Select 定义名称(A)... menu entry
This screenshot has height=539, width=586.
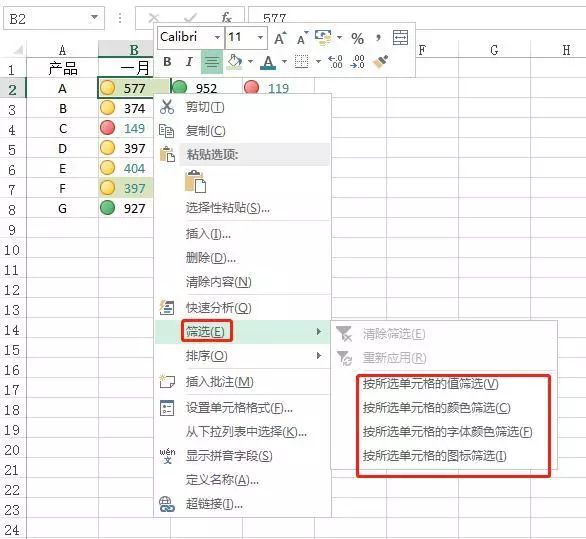pos(242,480)
